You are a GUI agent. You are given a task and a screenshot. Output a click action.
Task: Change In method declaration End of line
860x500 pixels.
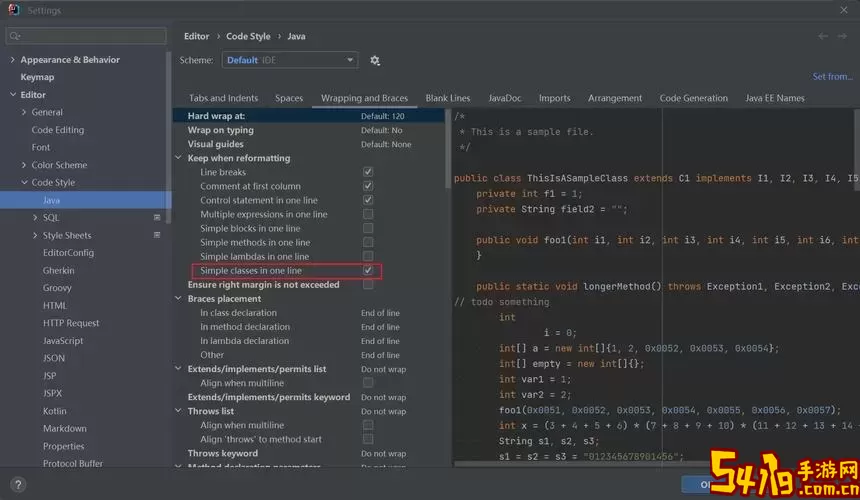(x=380, y=327)
